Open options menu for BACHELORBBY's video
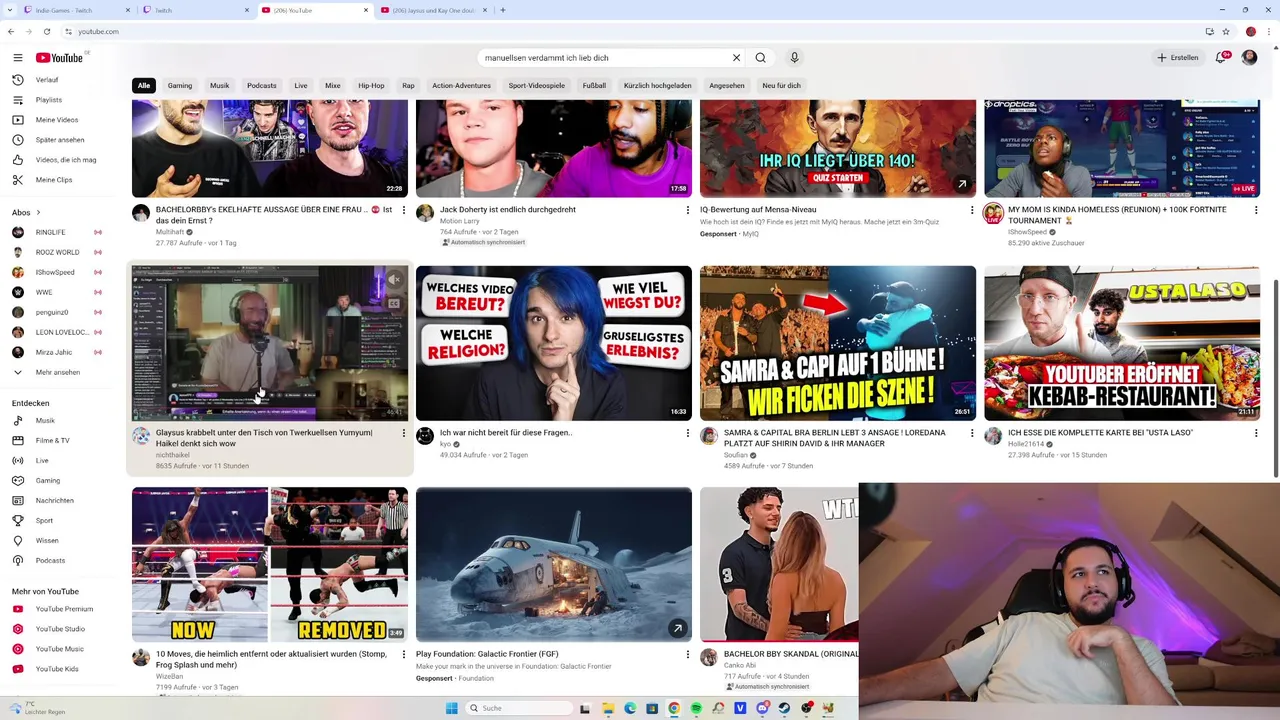1280x720 pixels. 404,210
